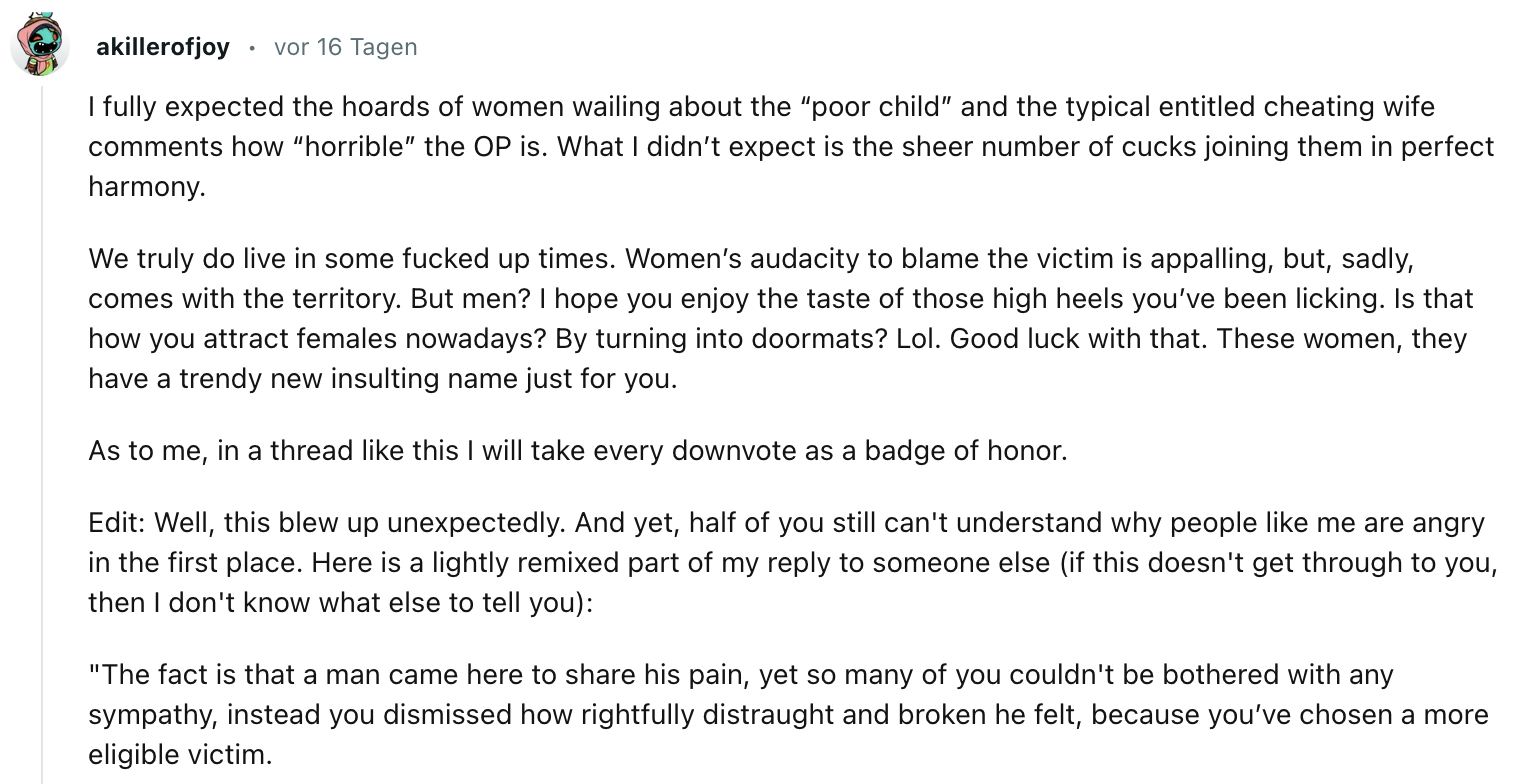Click the line "As to me, in a thread"

click(578, 450)
